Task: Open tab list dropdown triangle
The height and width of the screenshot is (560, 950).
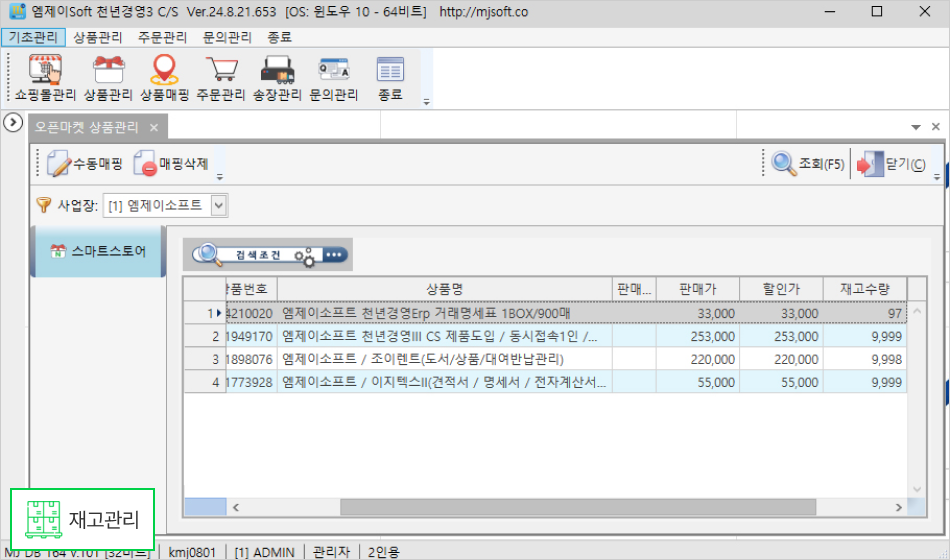Action: click(915, 127)
